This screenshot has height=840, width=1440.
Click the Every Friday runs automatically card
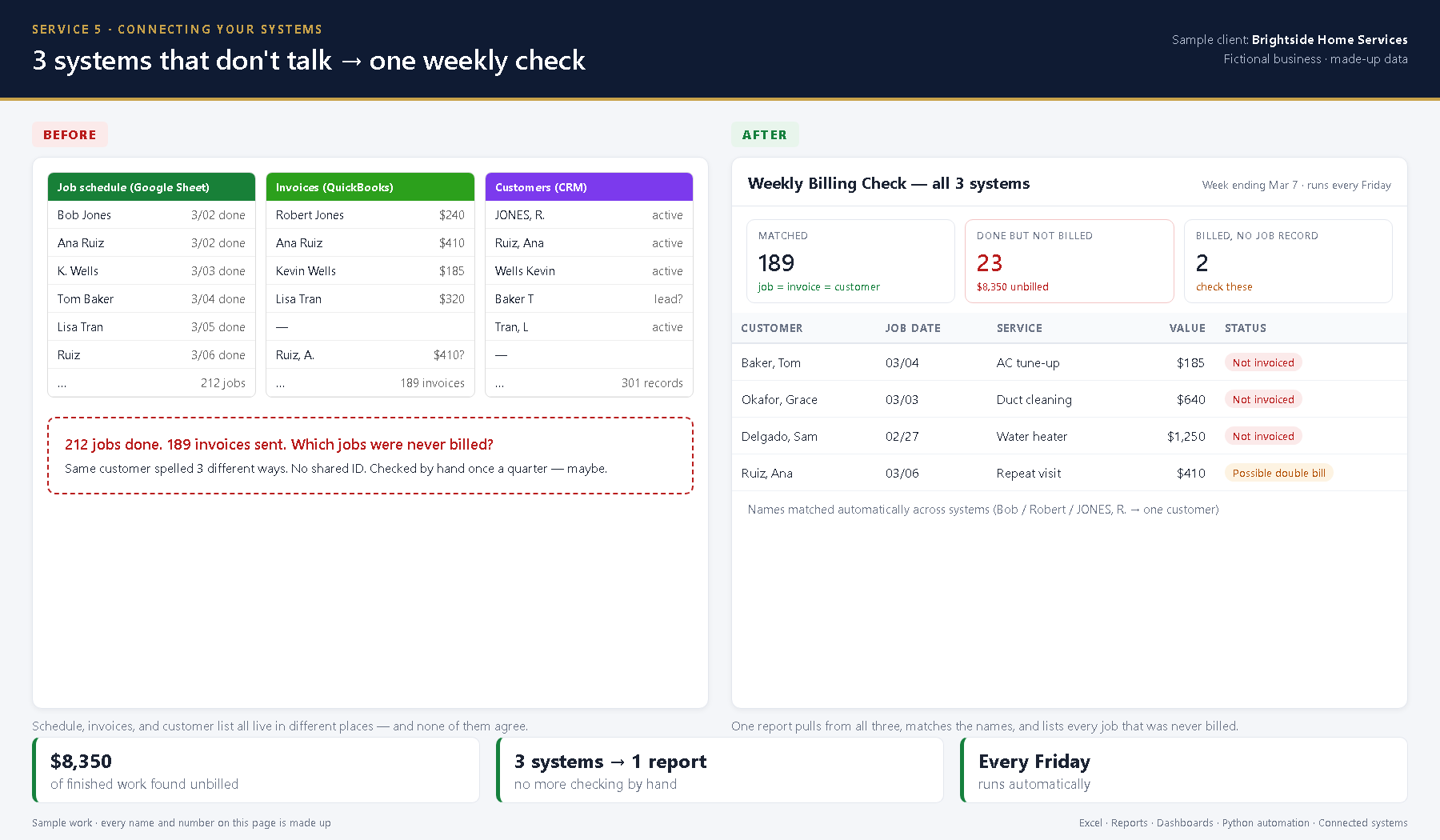pos(1184,770)
